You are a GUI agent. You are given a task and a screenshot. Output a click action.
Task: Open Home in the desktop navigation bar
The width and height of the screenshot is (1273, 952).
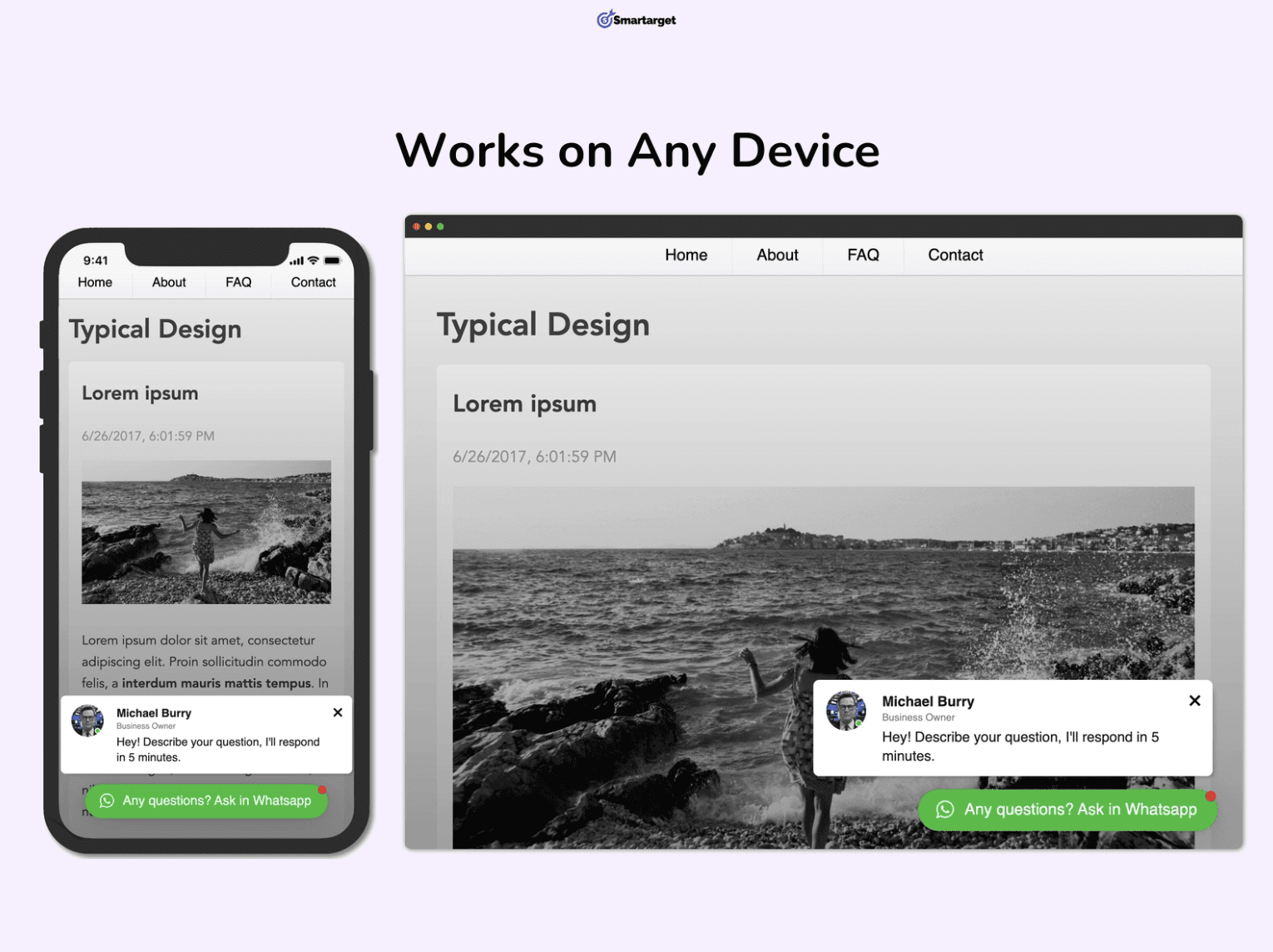click(686, 255)
